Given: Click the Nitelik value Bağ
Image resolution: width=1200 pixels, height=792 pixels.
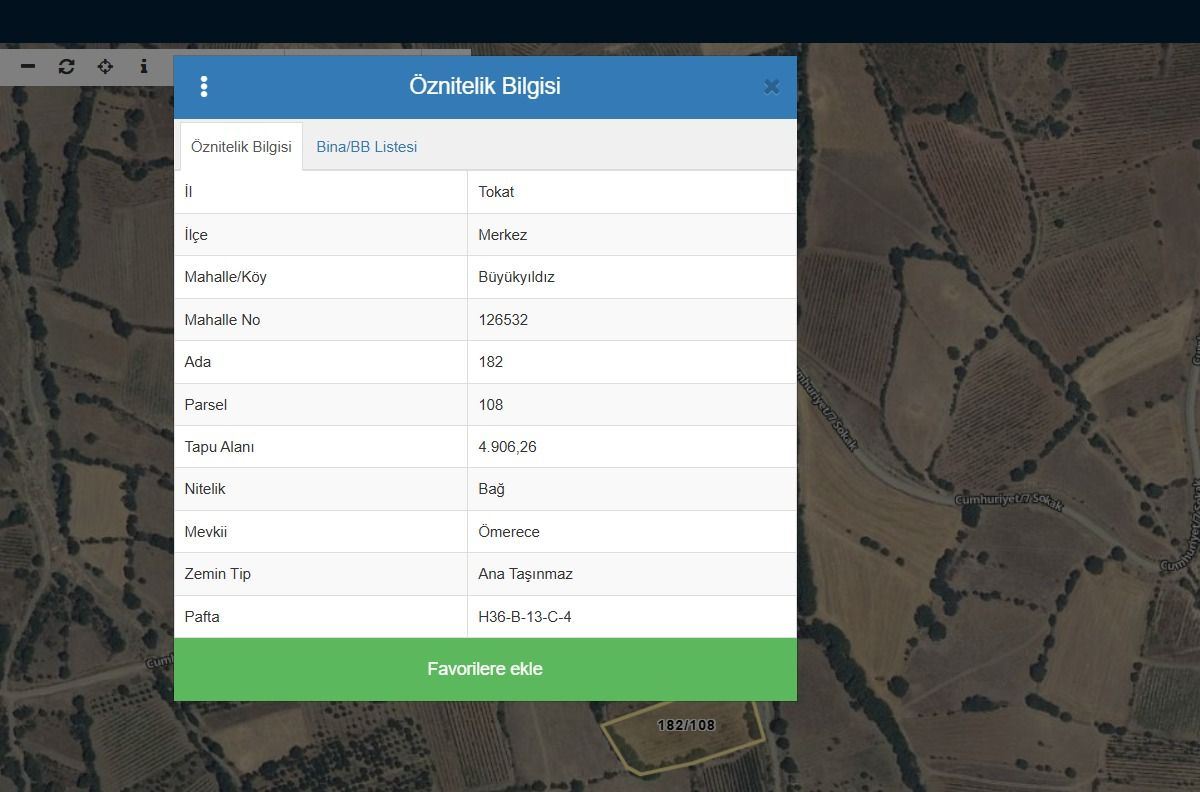Looking at the screenshot, I should [x=491, y=489].
